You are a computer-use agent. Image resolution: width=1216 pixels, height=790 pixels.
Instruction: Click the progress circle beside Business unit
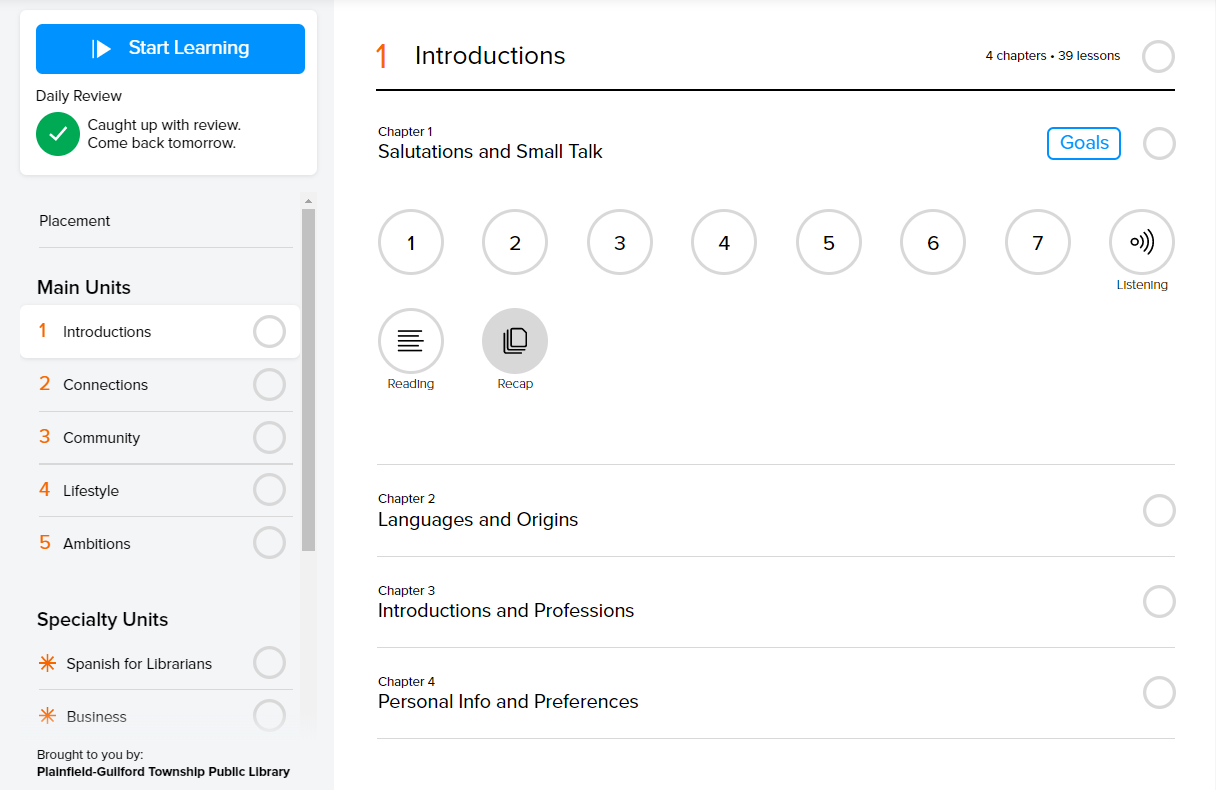(269, 715)
